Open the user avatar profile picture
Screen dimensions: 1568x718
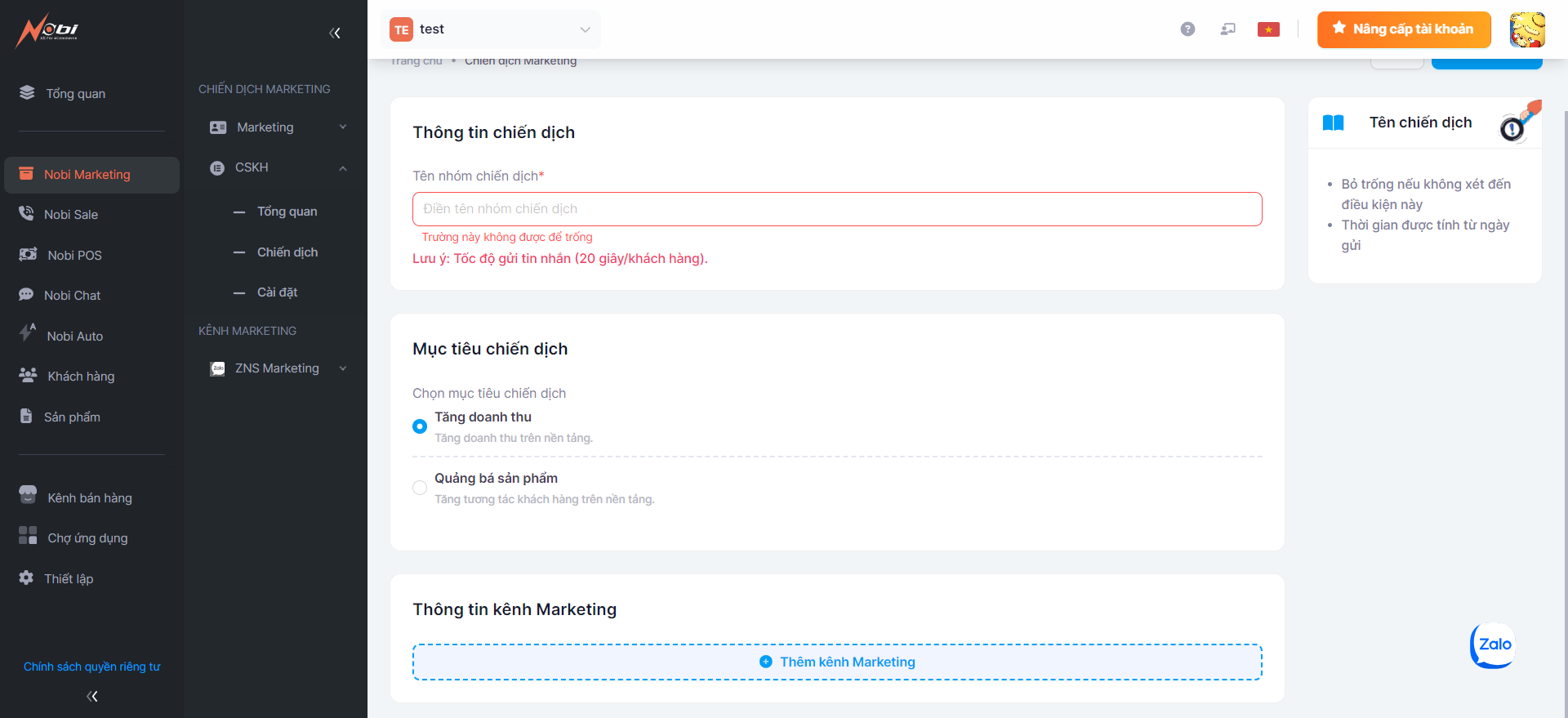coord(1526,29)
